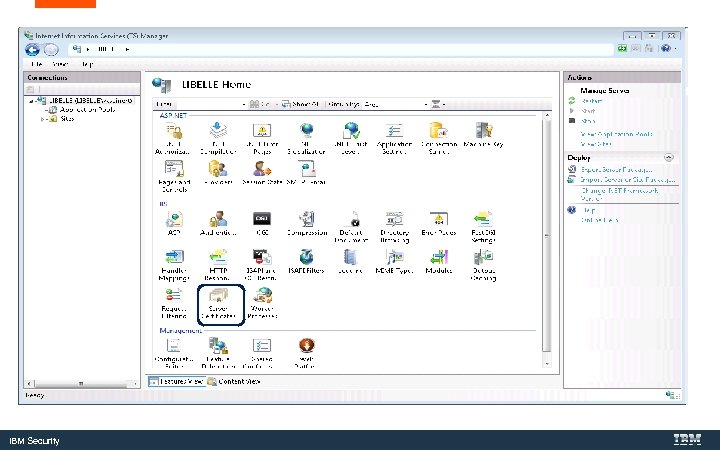
Task: Open .NET Error Pages feature
Action: [x=262, y=139]
